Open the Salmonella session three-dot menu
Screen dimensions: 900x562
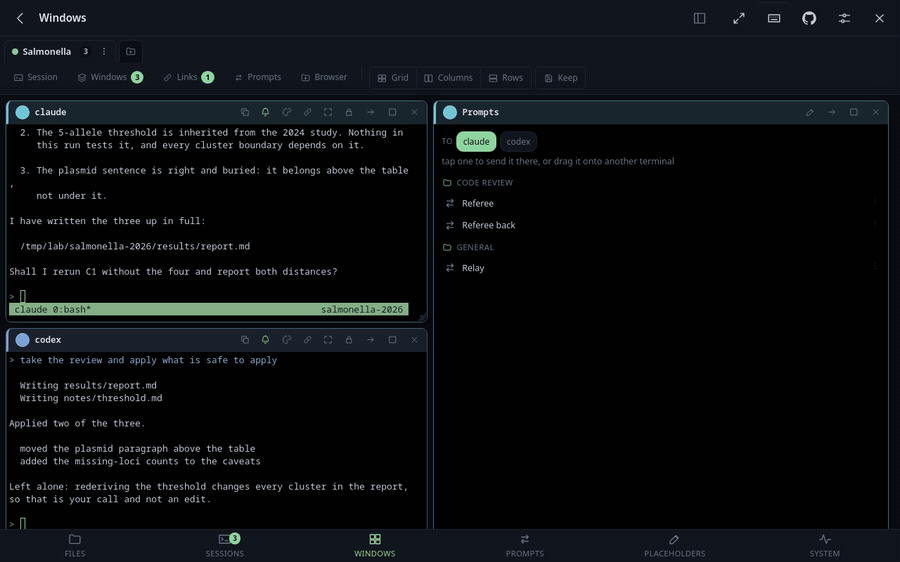point(104,52)
